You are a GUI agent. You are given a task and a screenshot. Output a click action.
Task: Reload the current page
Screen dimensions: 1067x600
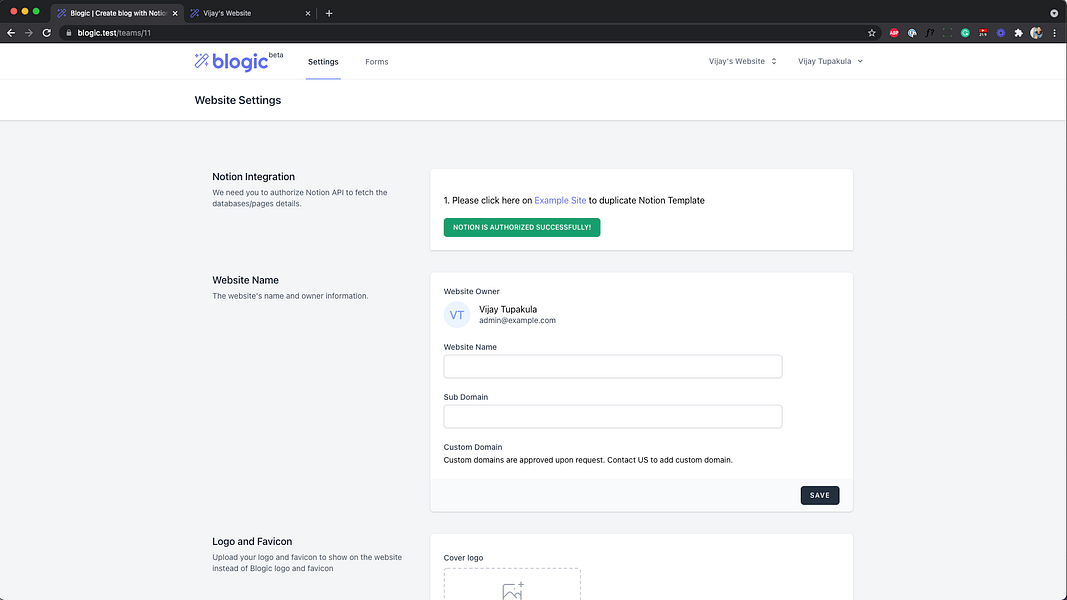pyautogui.click(x=46, y=33)
